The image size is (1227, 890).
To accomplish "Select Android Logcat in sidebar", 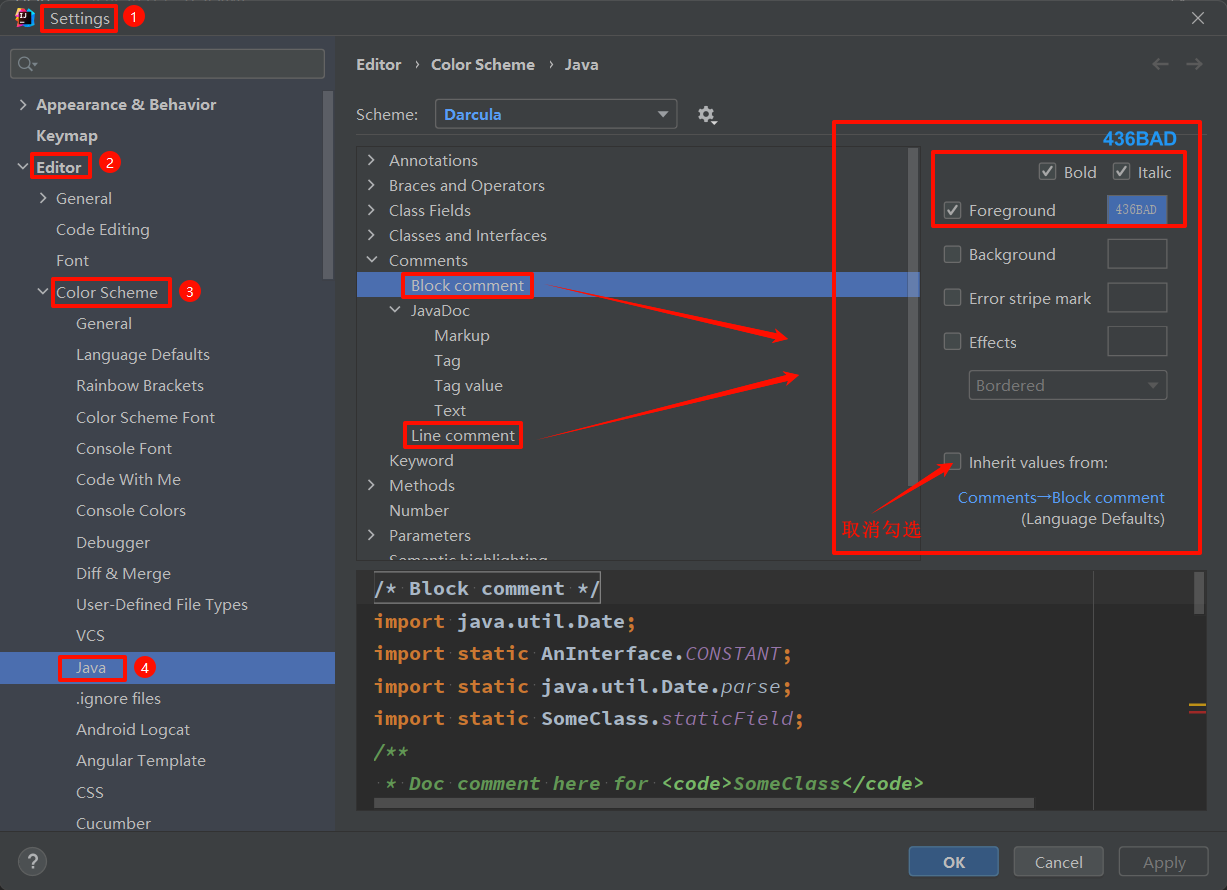I will tap(133, 729).
